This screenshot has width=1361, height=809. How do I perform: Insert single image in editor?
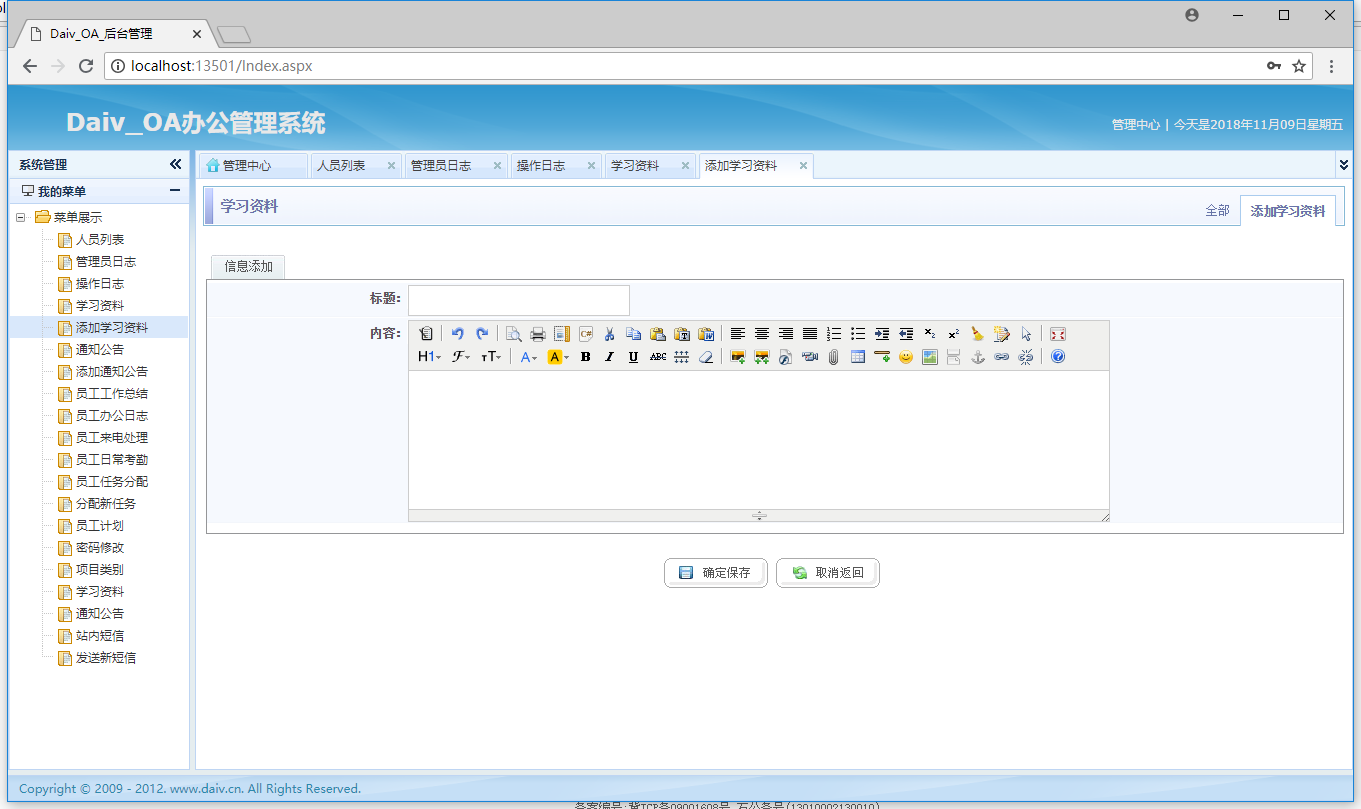(x=738, y=357)
